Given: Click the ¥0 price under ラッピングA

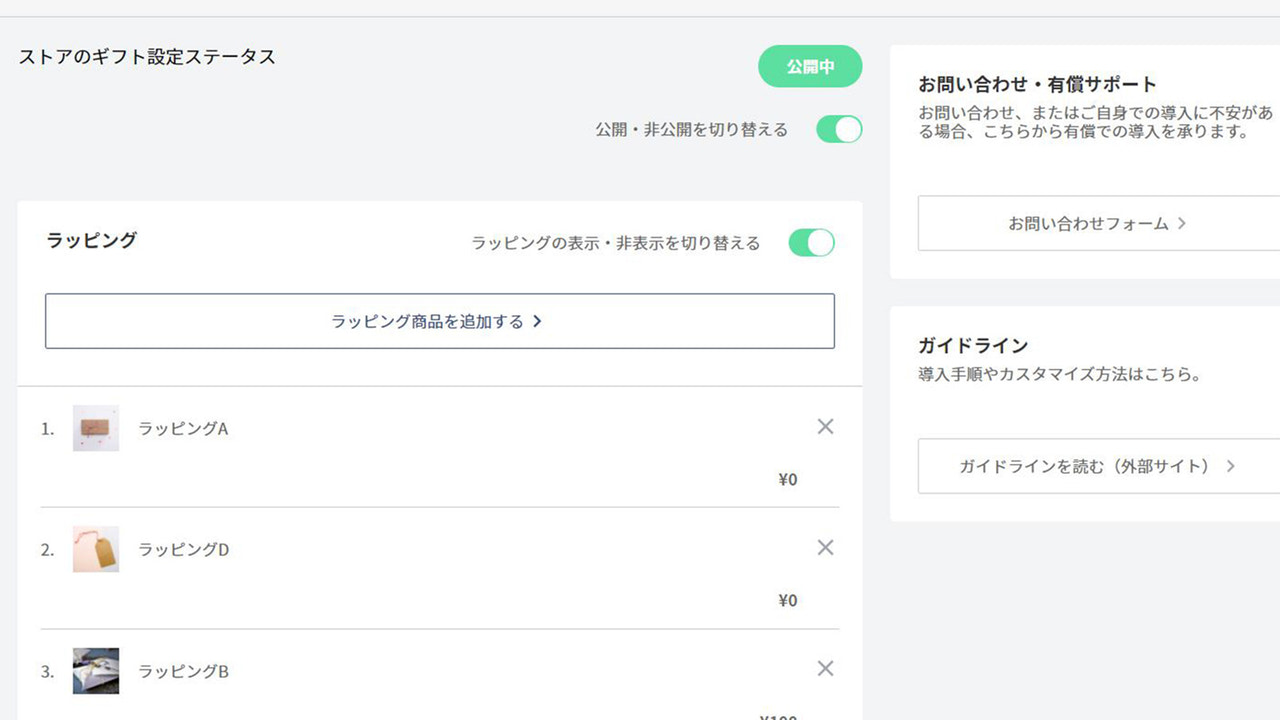Looking at the screenshot, I should 788,479.
